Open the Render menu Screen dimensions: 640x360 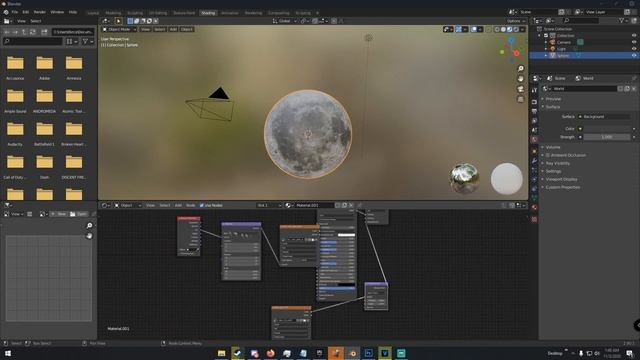tap(40, 12)
